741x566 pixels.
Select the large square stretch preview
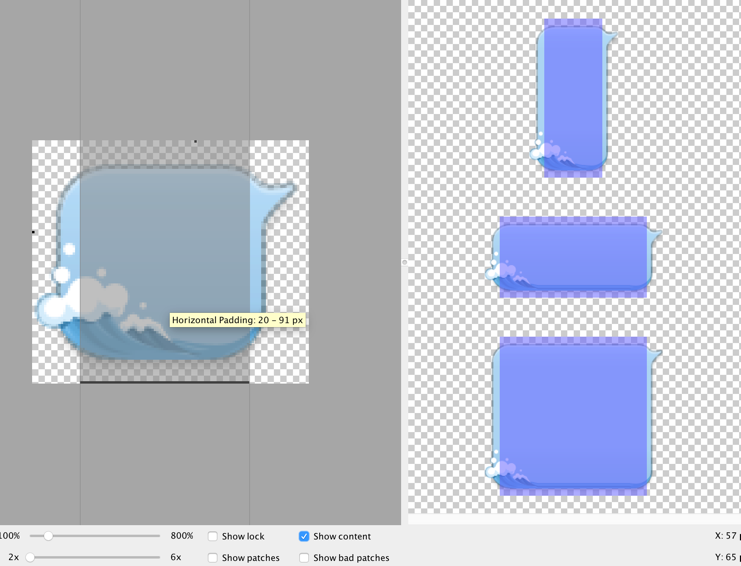click(x=573, y=415)
